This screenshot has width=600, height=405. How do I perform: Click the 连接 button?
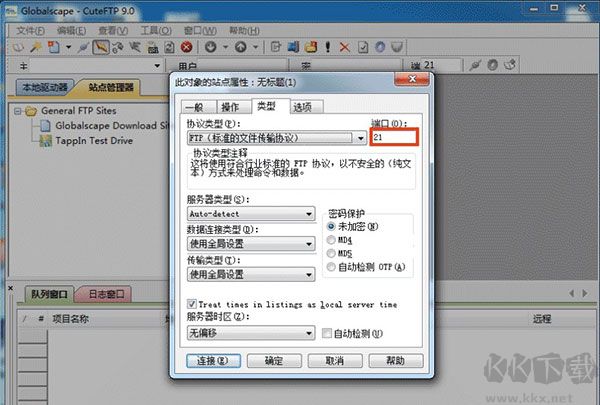tap(213, 361)
